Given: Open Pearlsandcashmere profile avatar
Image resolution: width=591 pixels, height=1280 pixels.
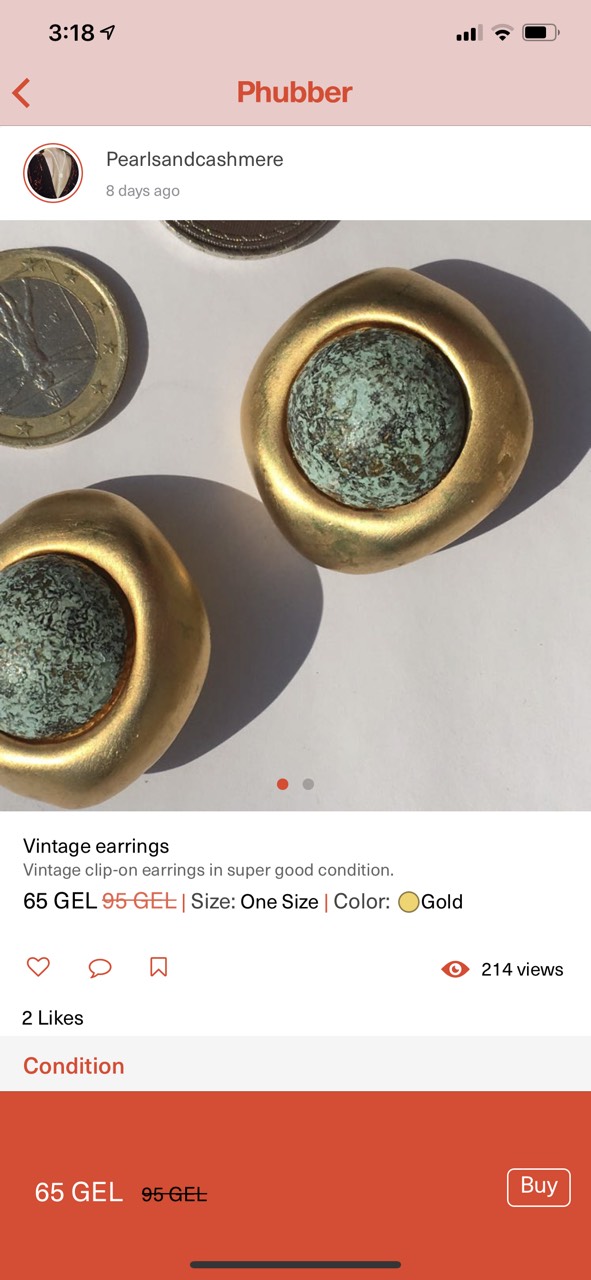Looking at the screenshot, I should click(53, 173).
